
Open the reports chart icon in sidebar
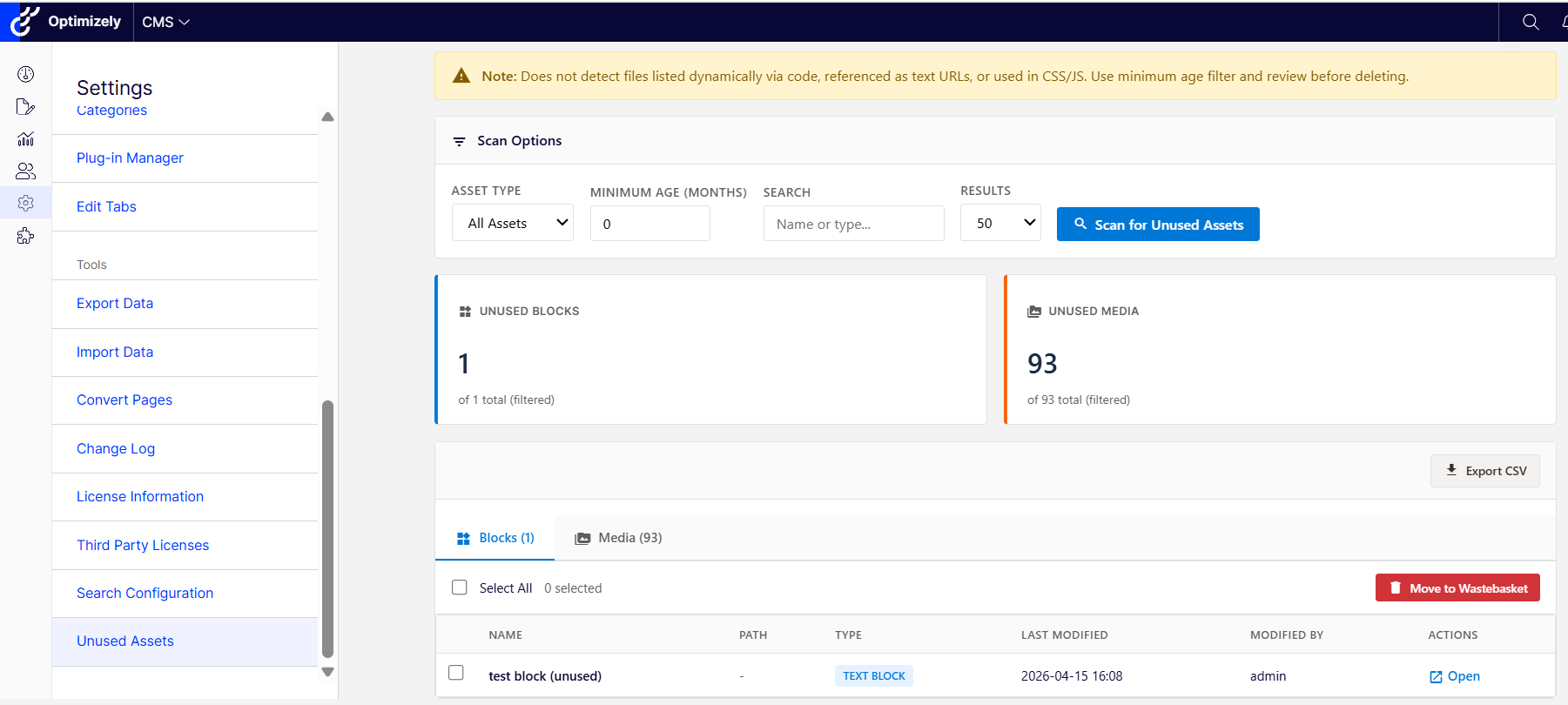pyautogui.click(x=26, y=139)
